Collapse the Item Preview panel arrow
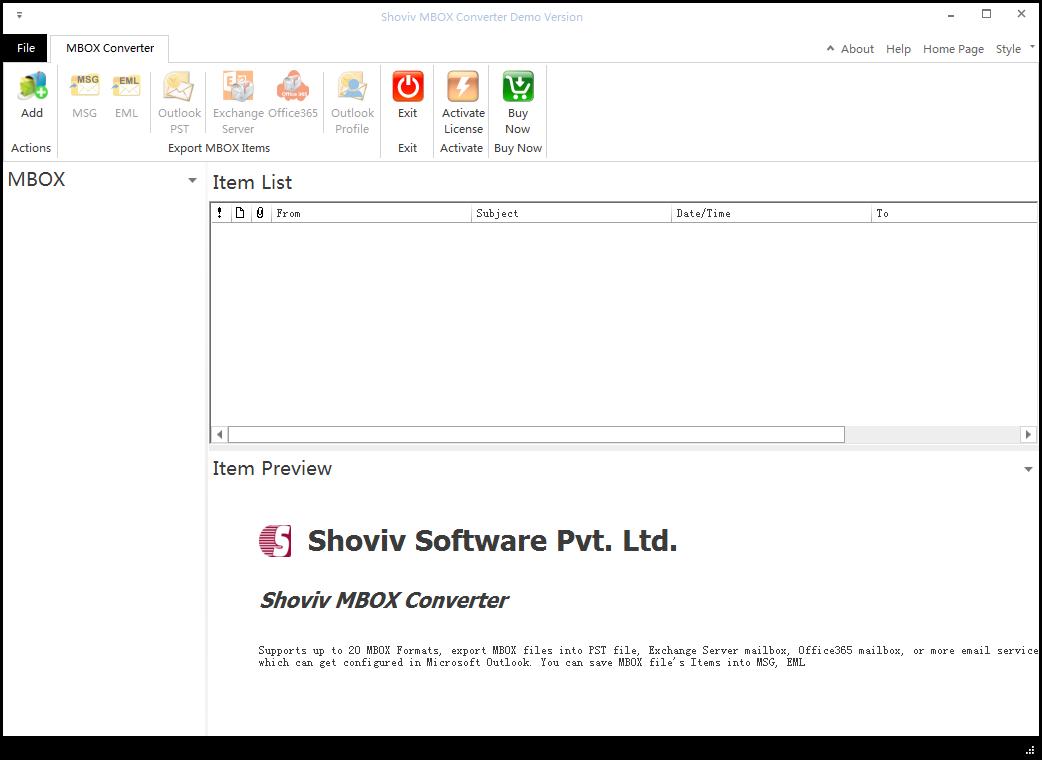 click(1028, 469)
